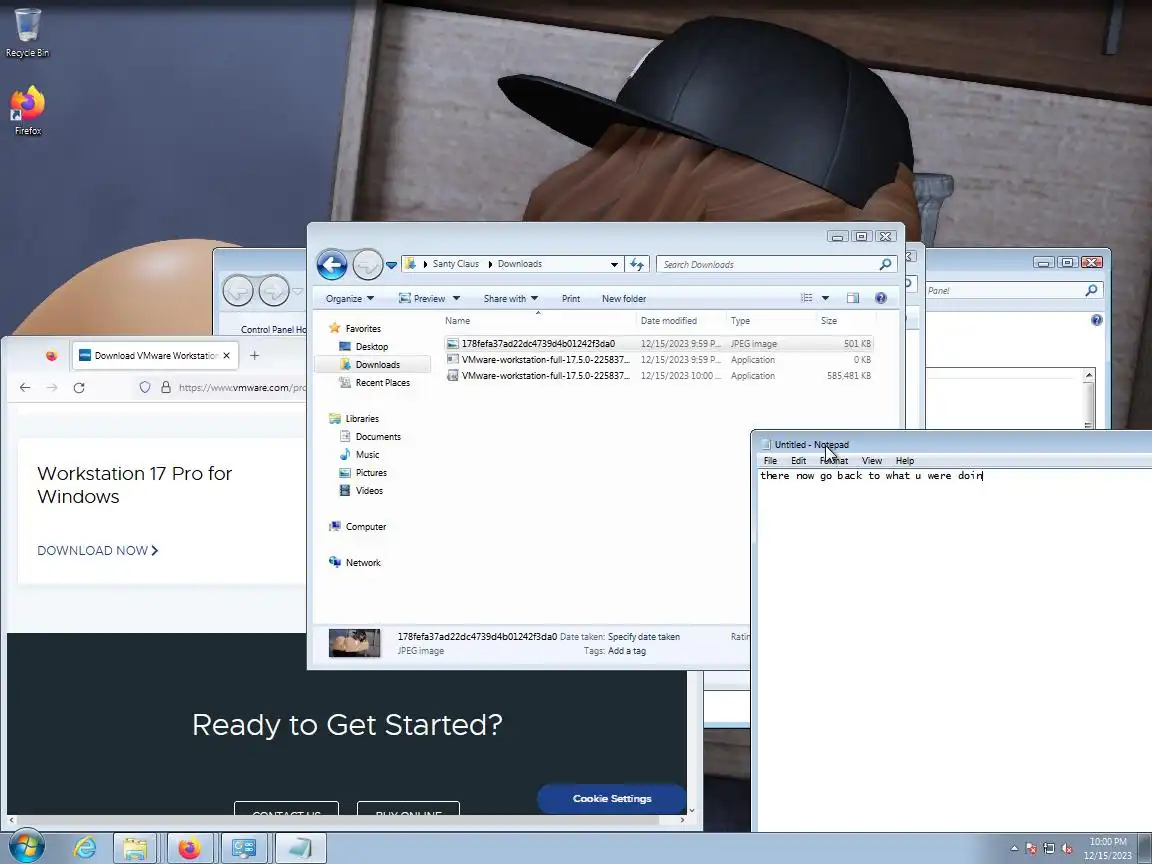Click Firefox back navigation arrow
1152x864 pixels.
pos(25,387)
